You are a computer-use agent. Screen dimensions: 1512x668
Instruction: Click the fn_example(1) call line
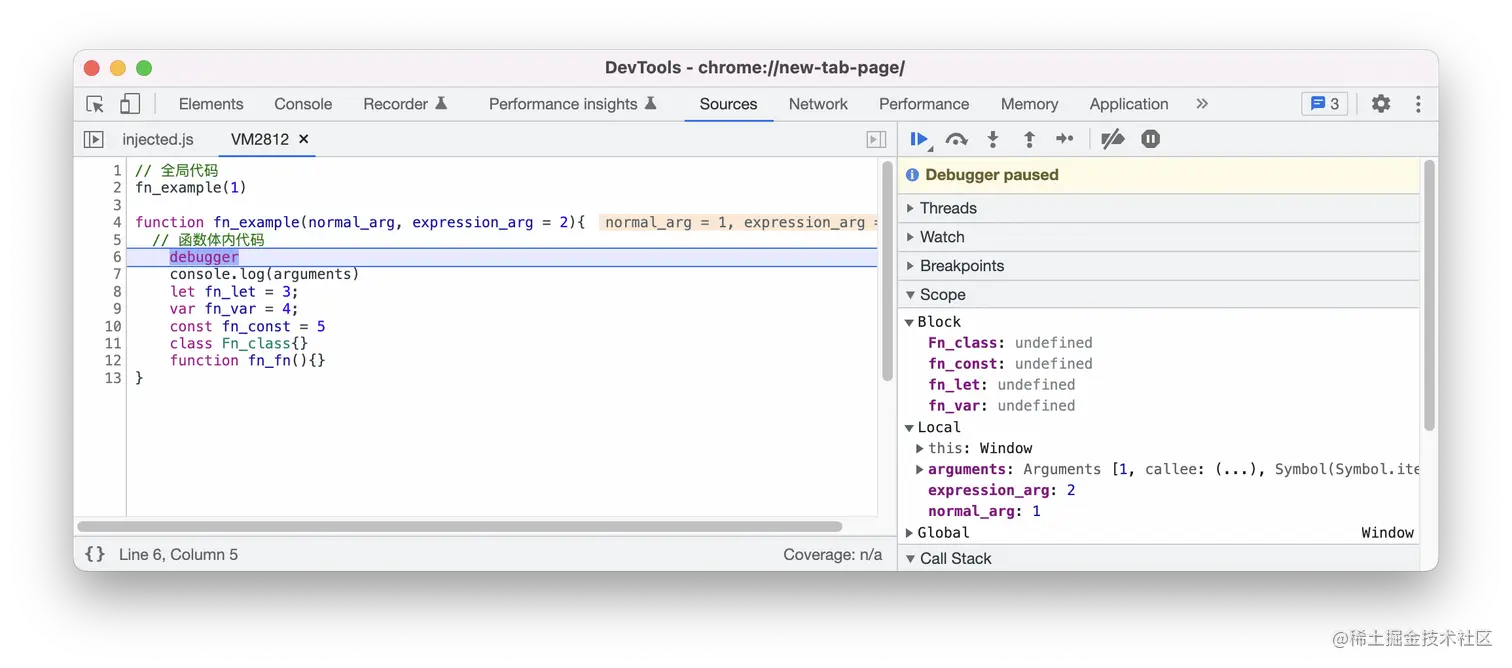pyautogui.click(x=191, y=188)
